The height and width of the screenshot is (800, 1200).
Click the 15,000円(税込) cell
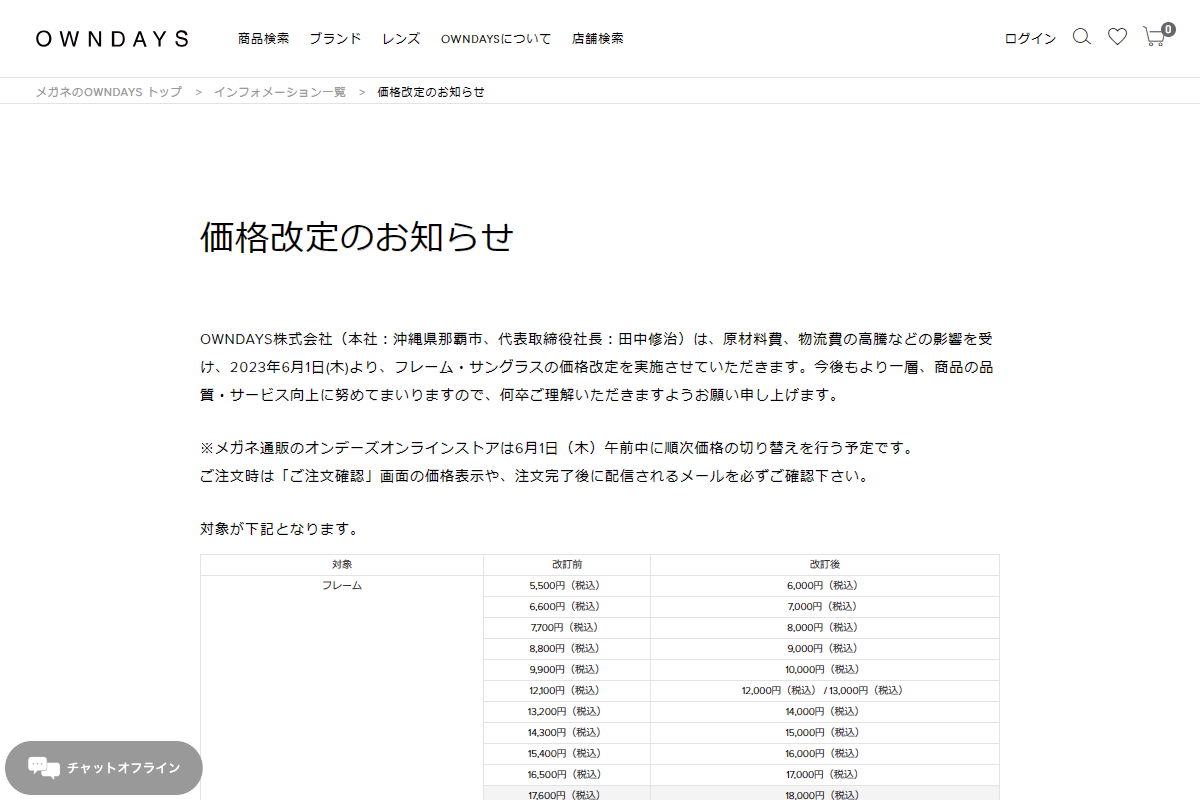click(825, 732)
